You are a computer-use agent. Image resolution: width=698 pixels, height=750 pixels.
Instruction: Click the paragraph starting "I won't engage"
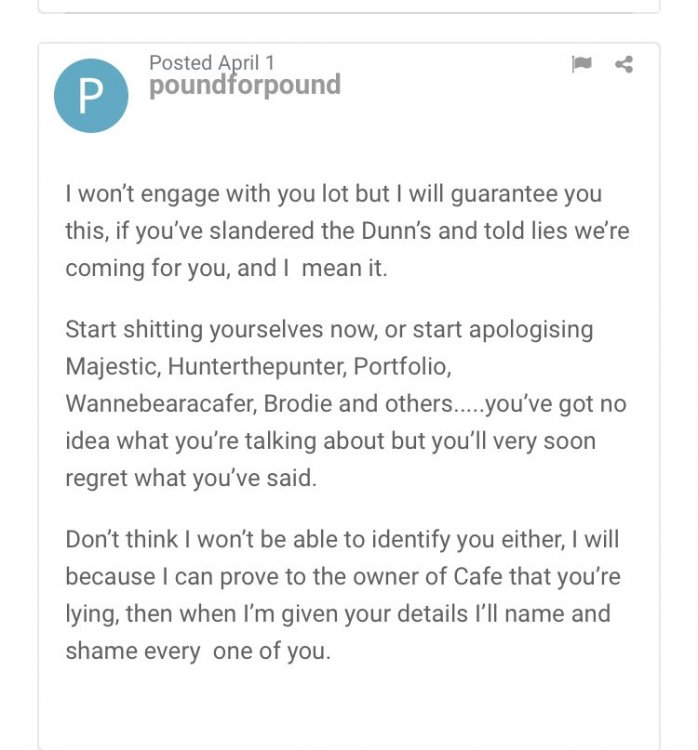(x=348, y=231)
